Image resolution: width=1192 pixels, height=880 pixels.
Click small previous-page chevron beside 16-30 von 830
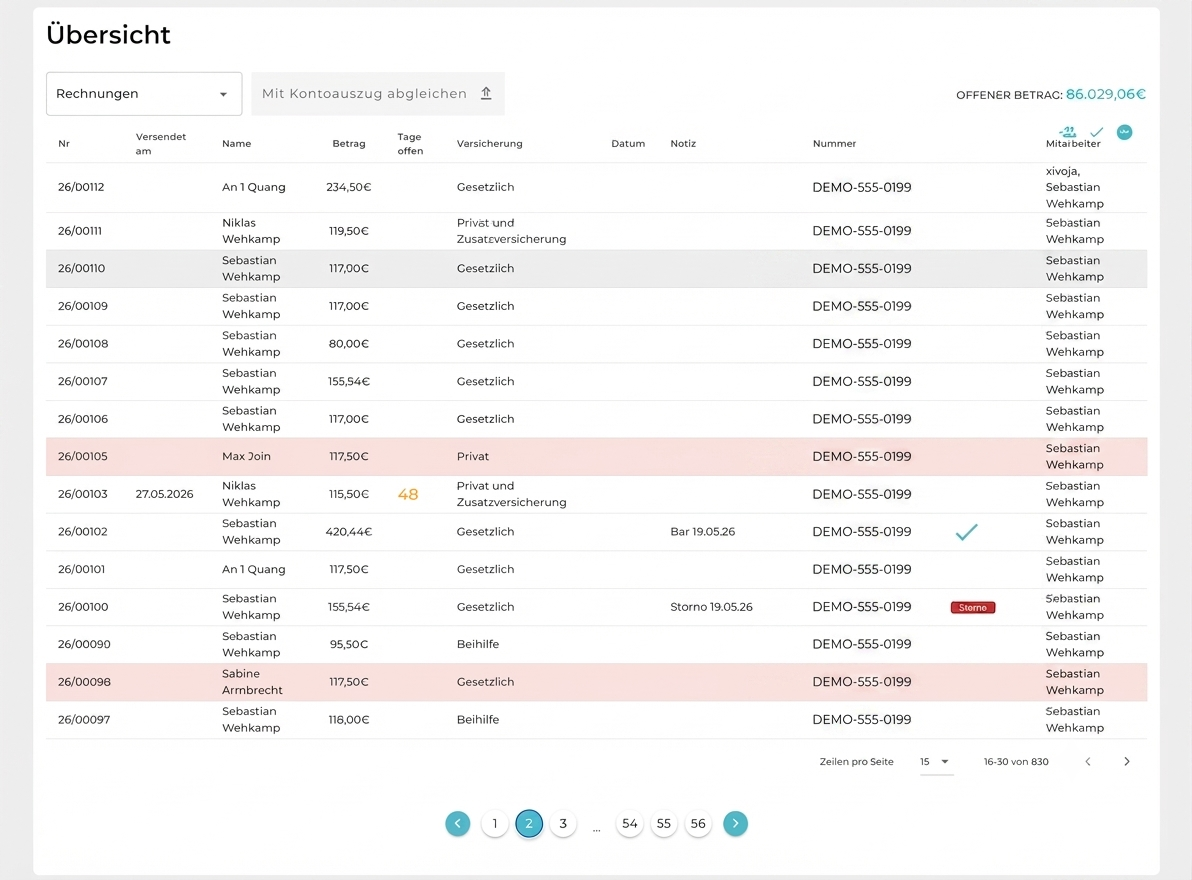tap(1088, 761)
